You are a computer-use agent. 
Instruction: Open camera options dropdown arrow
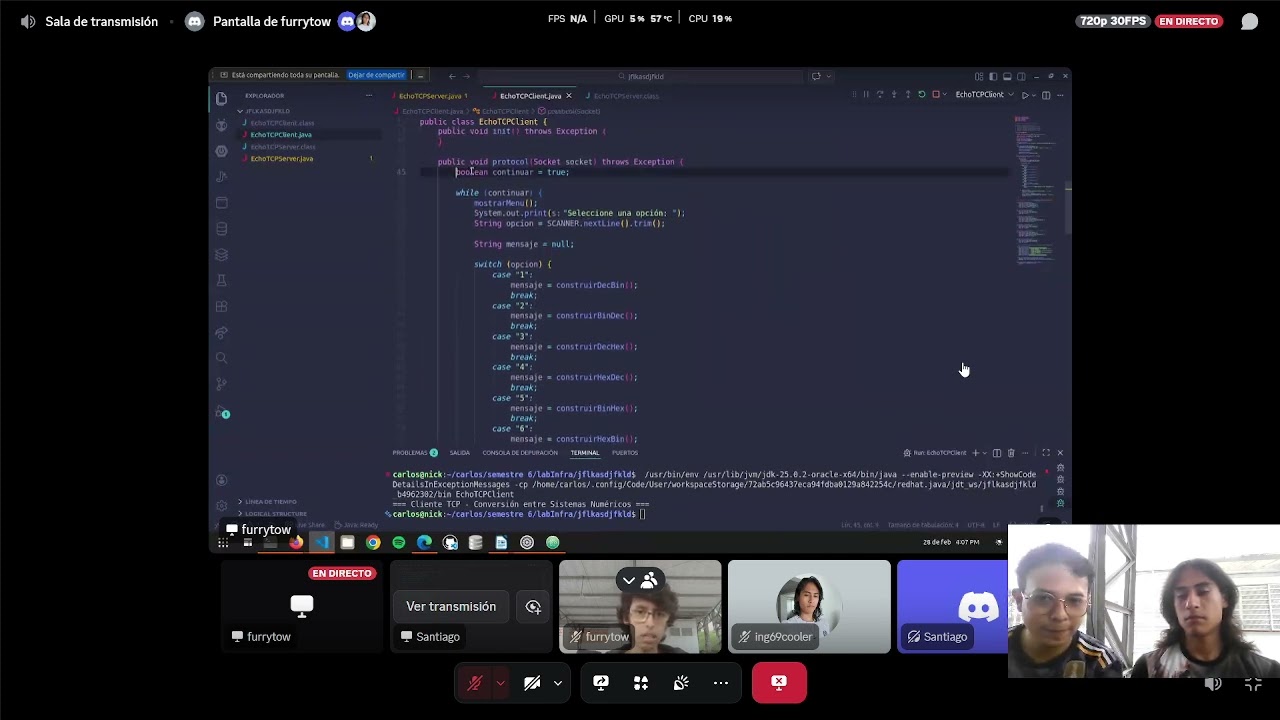[557, 682]
